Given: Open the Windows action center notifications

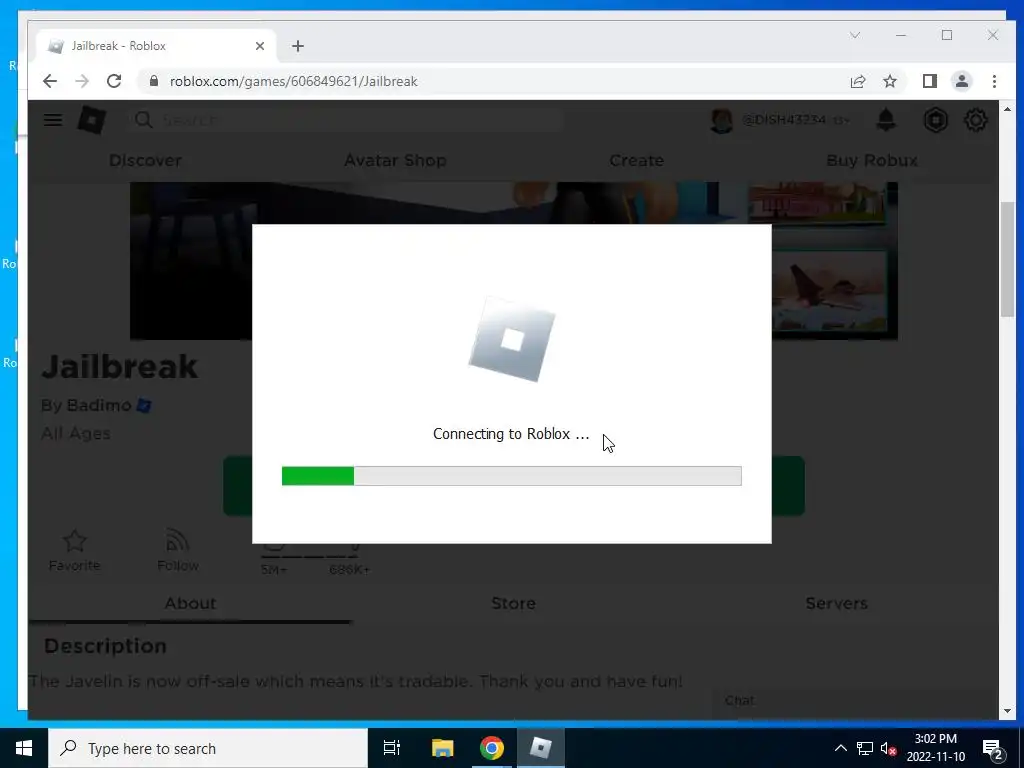Looking at the screenshot, I should point(993,748).
